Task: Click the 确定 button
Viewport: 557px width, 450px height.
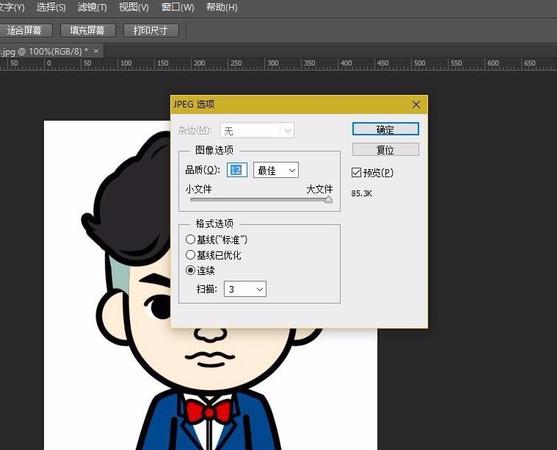Action: click(x=385, y=129)
